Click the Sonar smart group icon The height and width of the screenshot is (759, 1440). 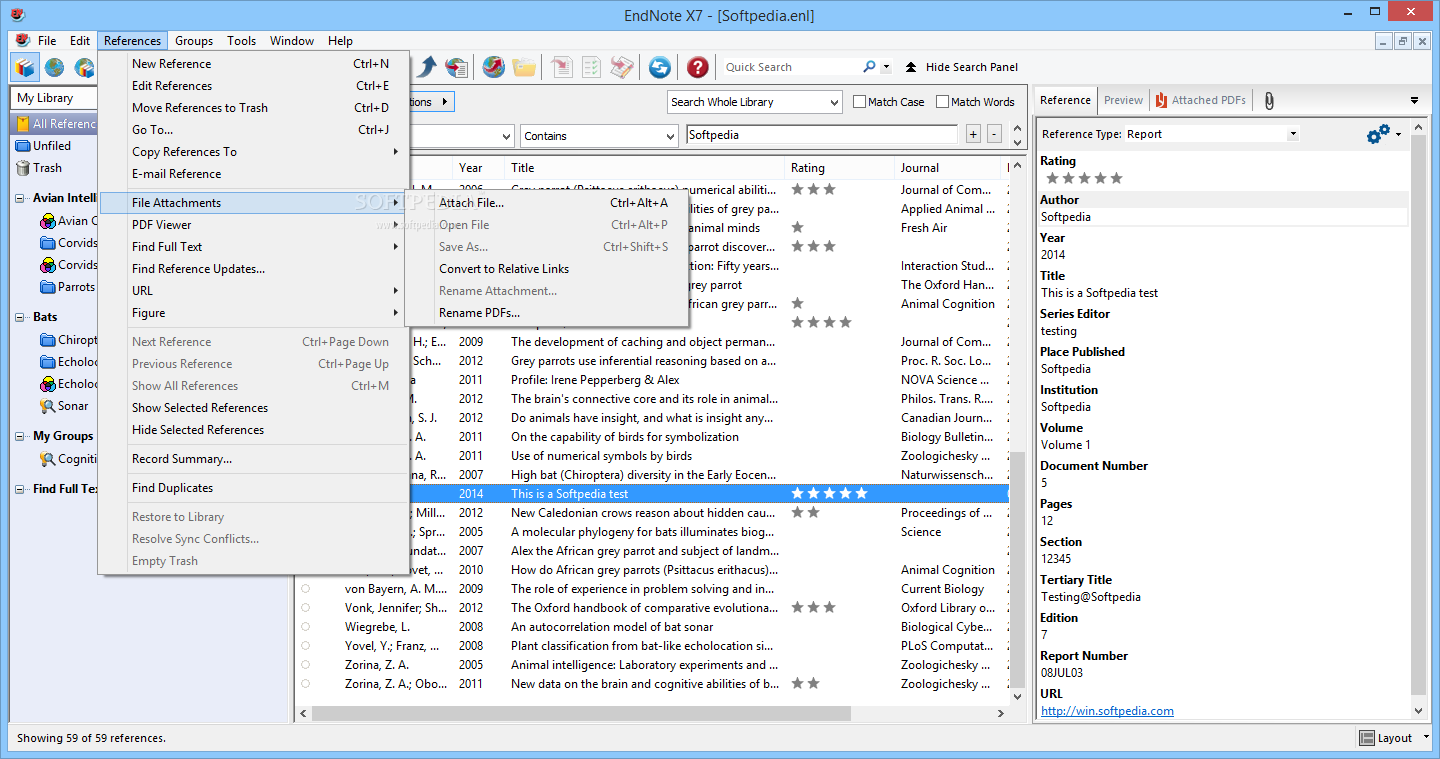coord(47,406)
